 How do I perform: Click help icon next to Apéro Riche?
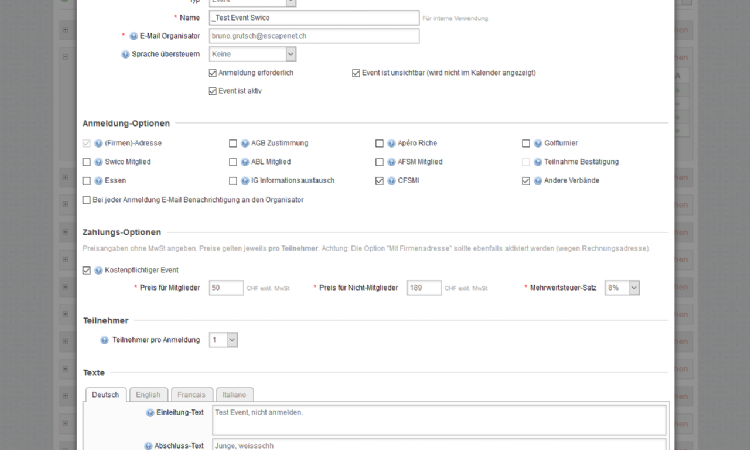[x=392, y=143]
